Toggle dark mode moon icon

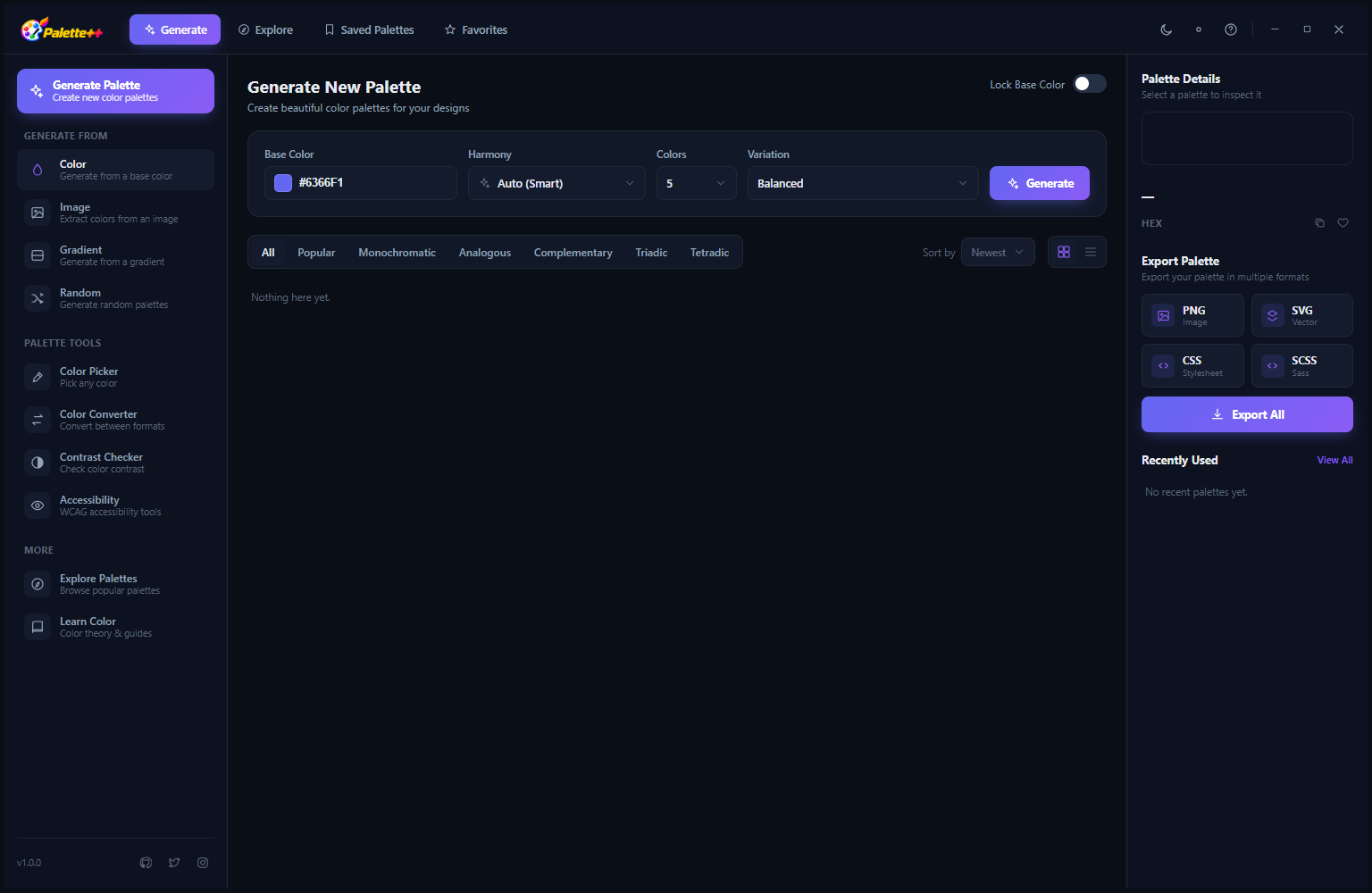click(1167, 29)
